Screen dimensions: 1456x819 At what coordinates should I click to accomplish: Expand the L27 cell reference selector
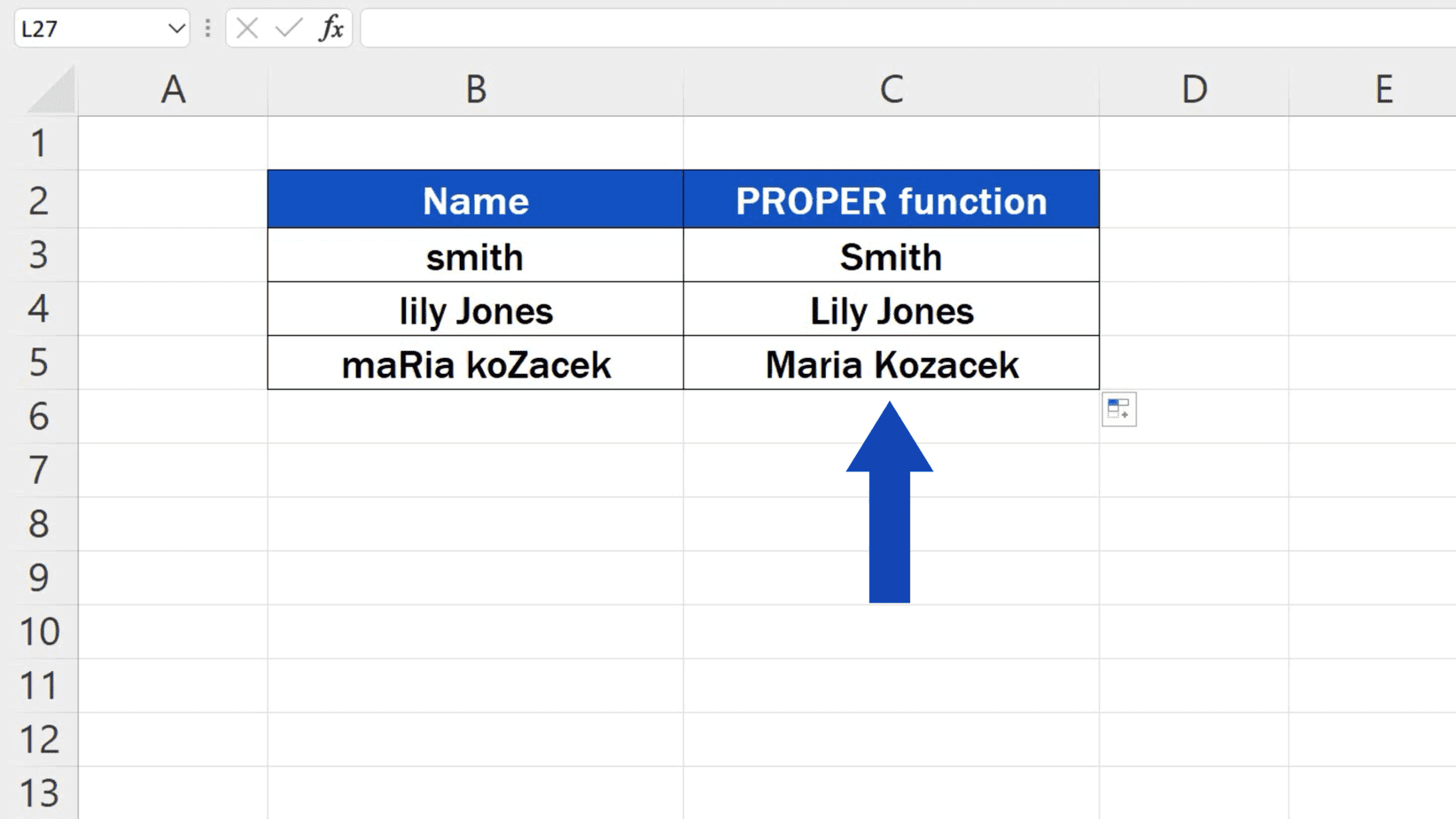[174, 27]
